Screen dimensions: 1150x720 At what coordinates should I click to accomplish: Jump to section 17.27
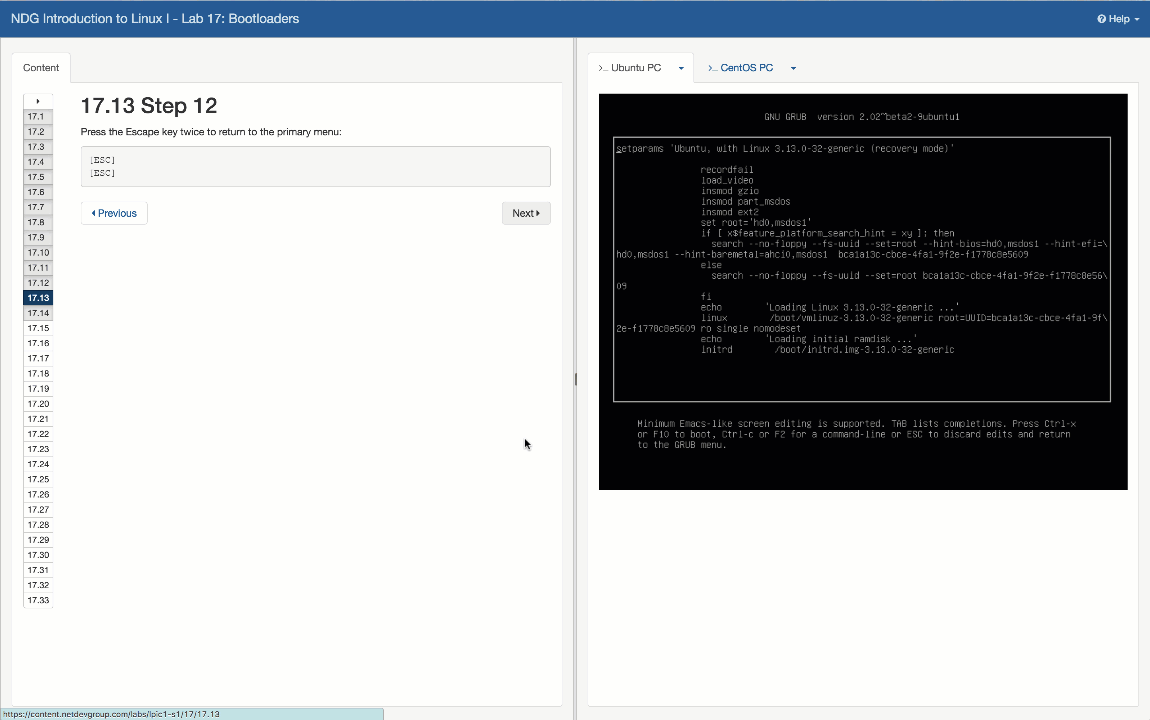click(x=38, y=510)
